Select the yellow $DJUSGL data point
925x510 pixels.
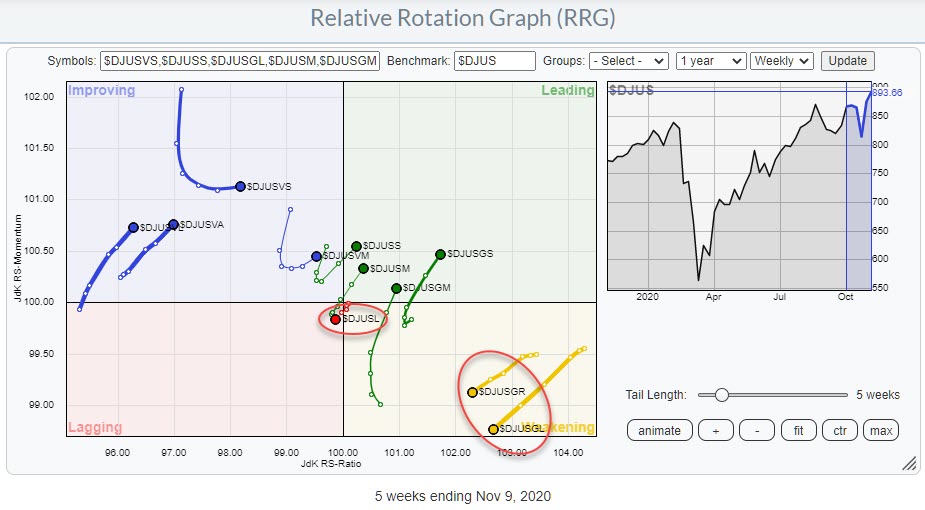point(493,429)
